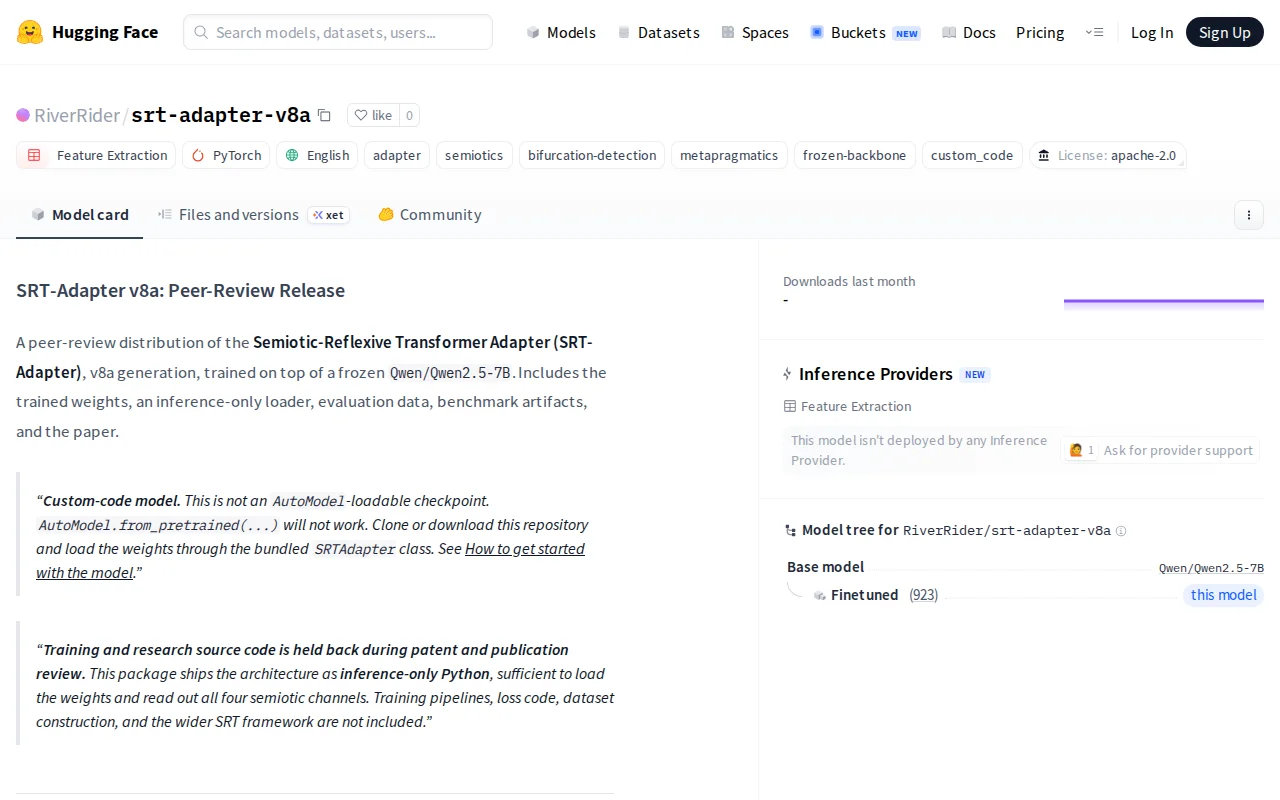Click the SRT-Adapter v8a: Peer-Review Release heading
The height and width of the screenshot is (800, 1280).
coord(181,291)
